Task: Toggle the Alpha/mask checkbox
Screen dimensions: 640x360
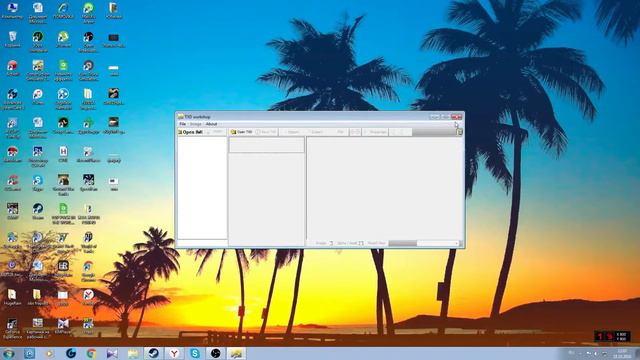Action: click(361, 243)
